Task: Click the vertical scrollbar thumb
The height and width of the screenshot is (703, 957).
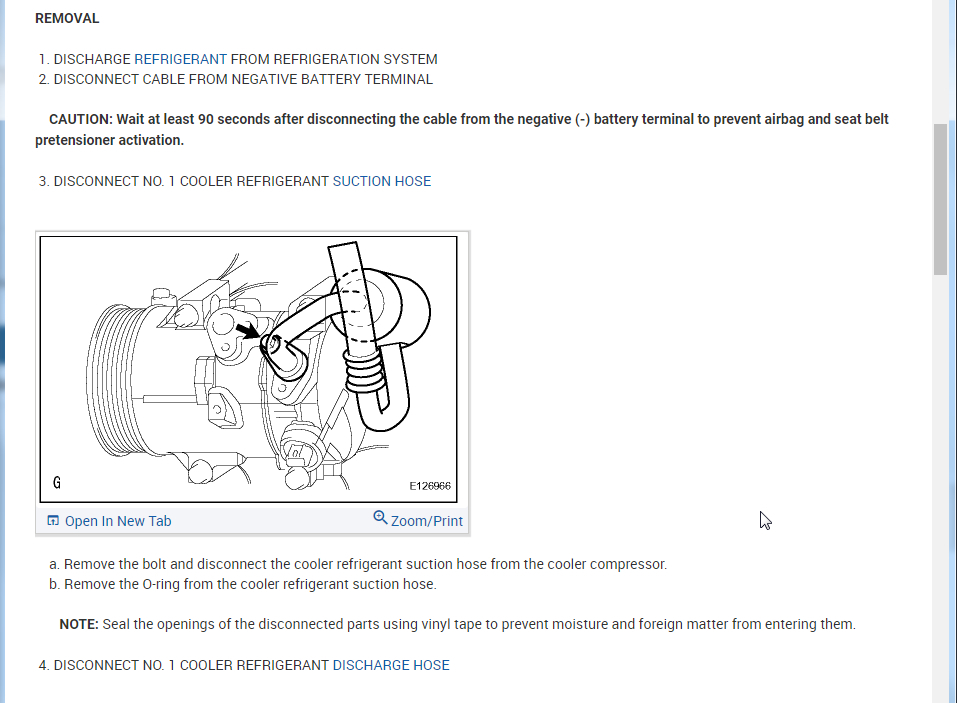Action: [x=940, y=199]
